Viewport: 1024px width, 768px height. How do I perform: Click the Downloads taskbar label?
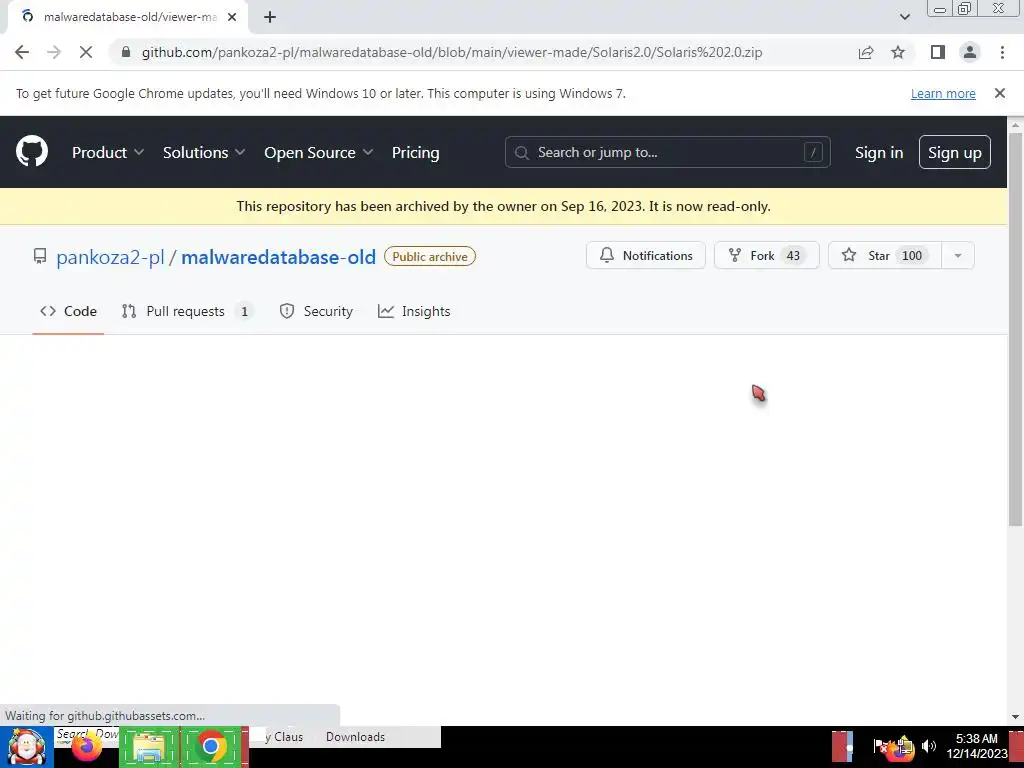[x=355, y=737]
